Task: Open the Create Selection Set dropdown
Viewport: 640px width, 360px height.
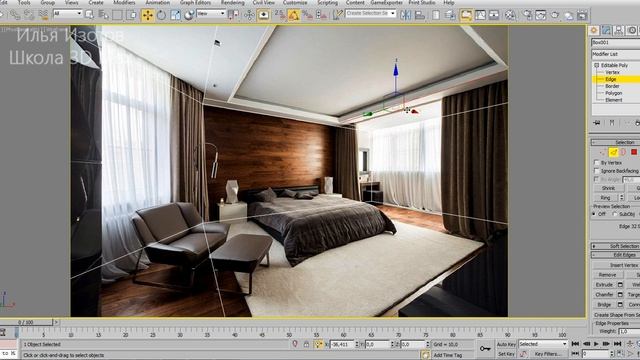Action: point(371,13)
